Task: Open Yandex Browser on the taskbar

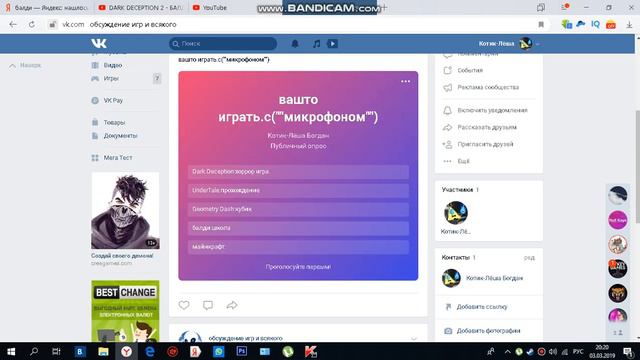Action: coord(127,351)
